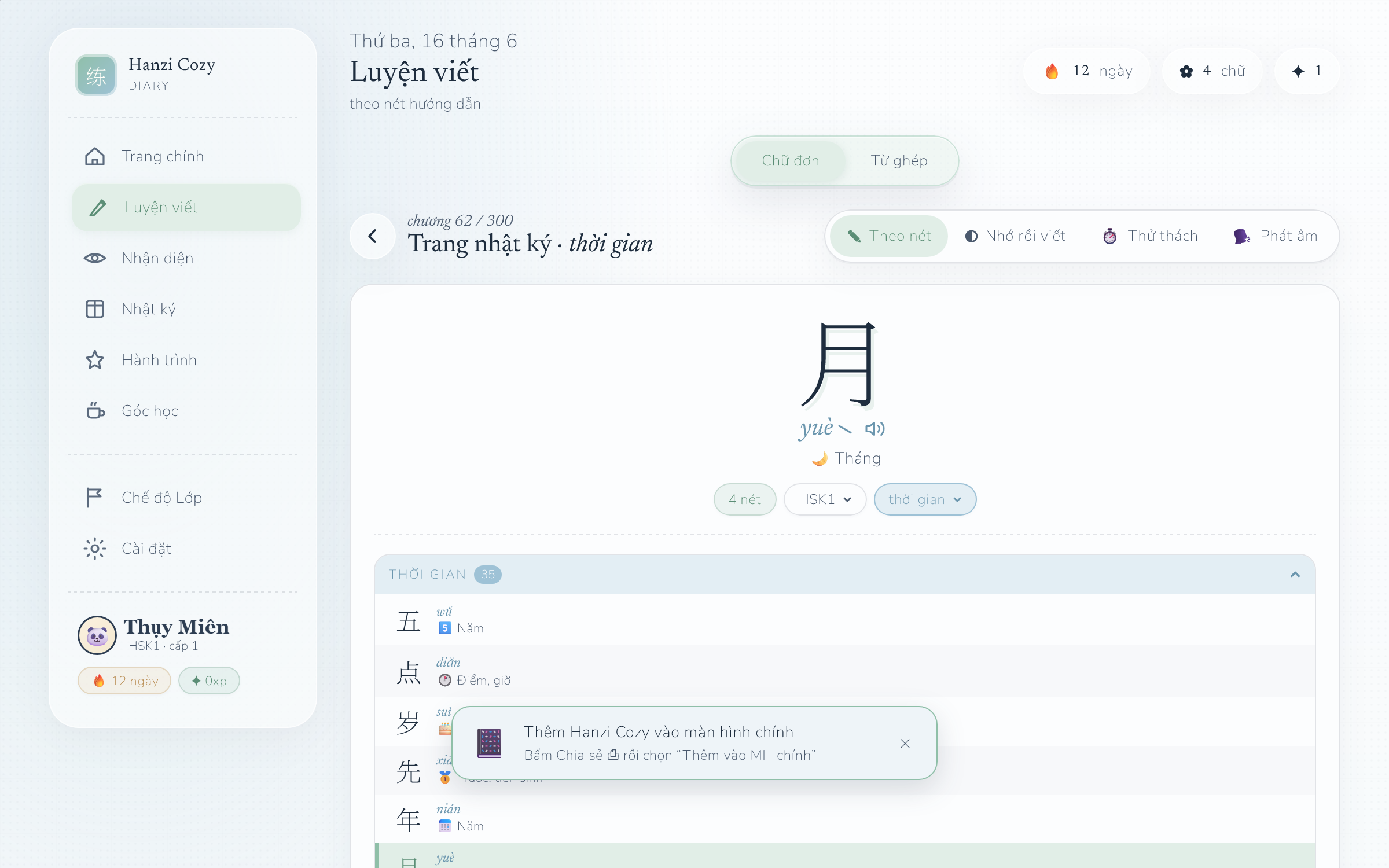Viewport: 1389px width, 868px height.
Task: Click the moon Tháng meaning label
Action: click(x=846, y=458)
